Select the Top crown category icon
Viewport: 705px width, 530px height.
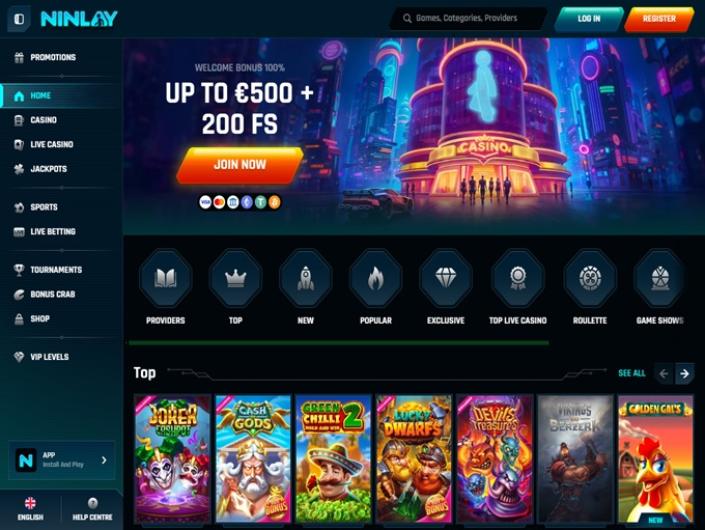(236, 278)
